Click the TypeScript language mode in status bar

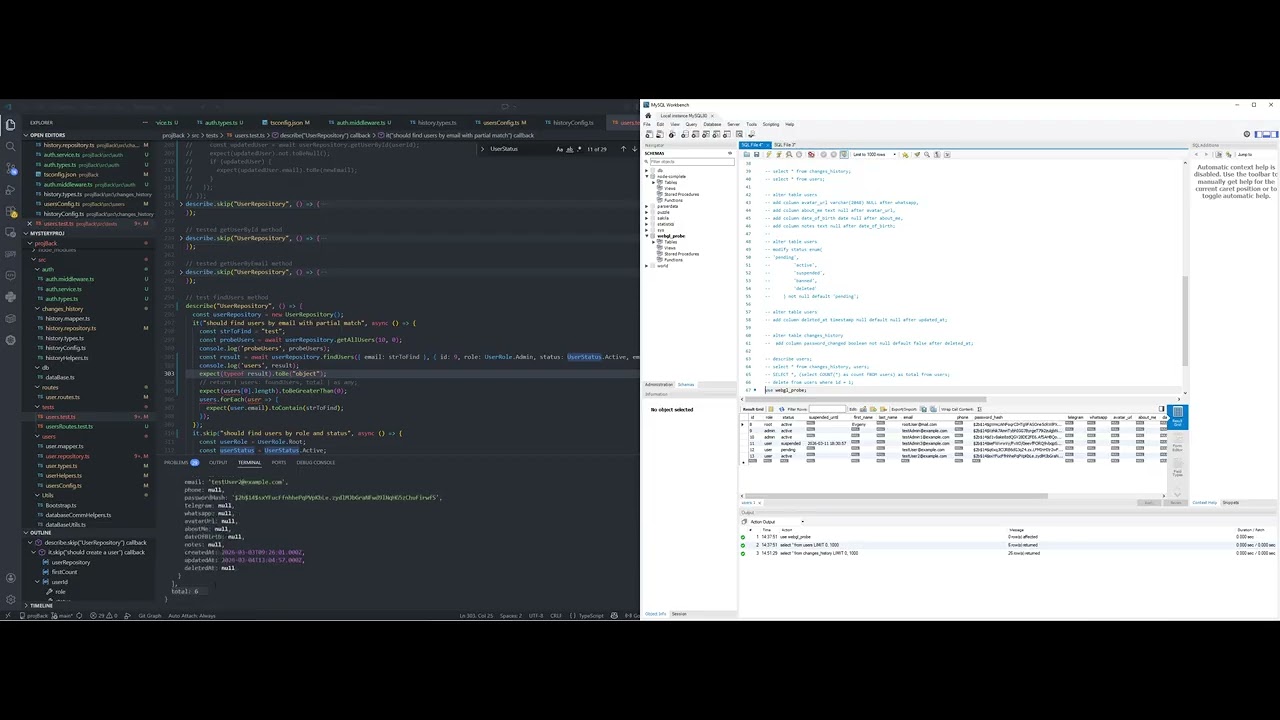coord(591,616)
